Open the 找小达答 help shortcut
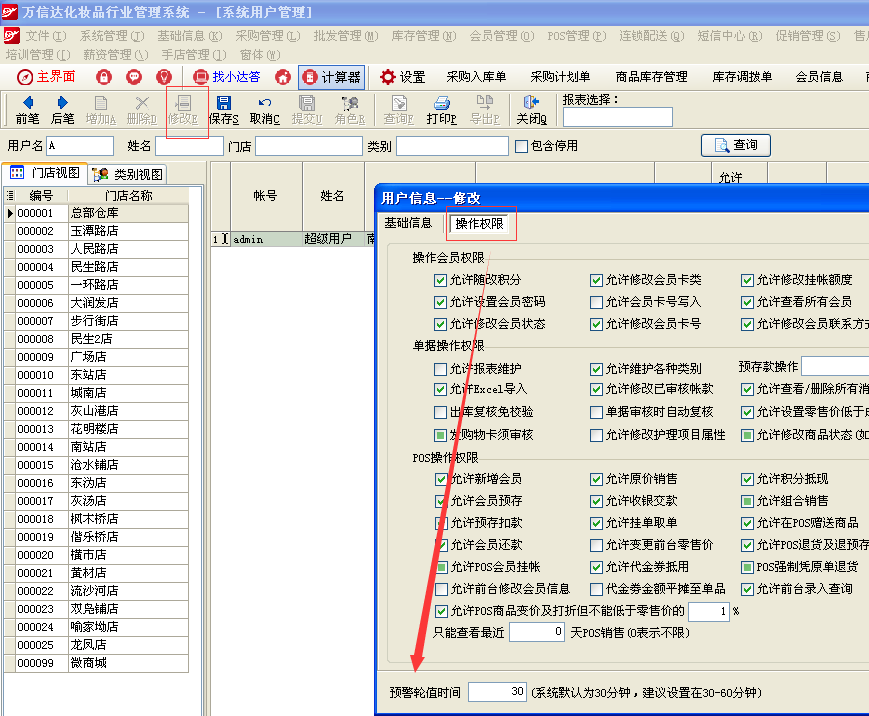This screenshot has width=869, height=716. coord(227,76)
